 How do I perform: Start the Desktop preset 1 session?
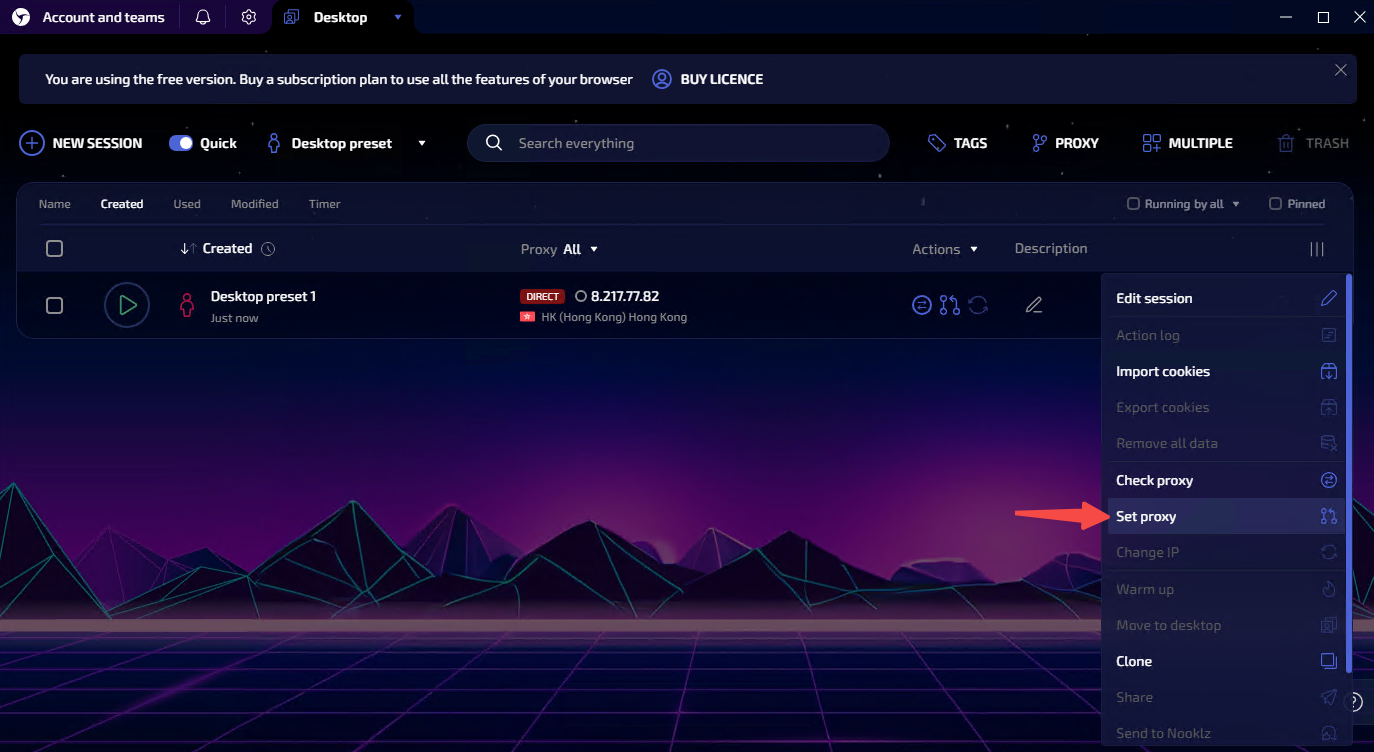point(127,305)
